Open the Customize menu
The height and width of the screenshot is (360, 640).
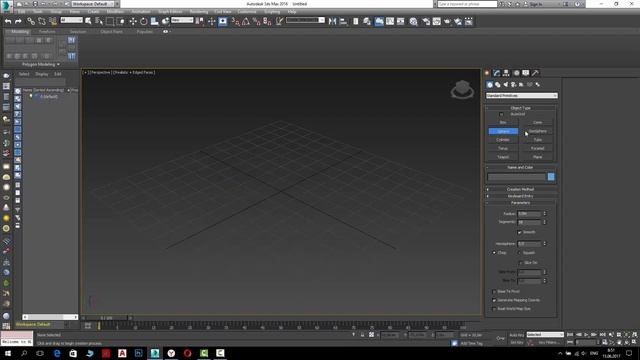247,12
